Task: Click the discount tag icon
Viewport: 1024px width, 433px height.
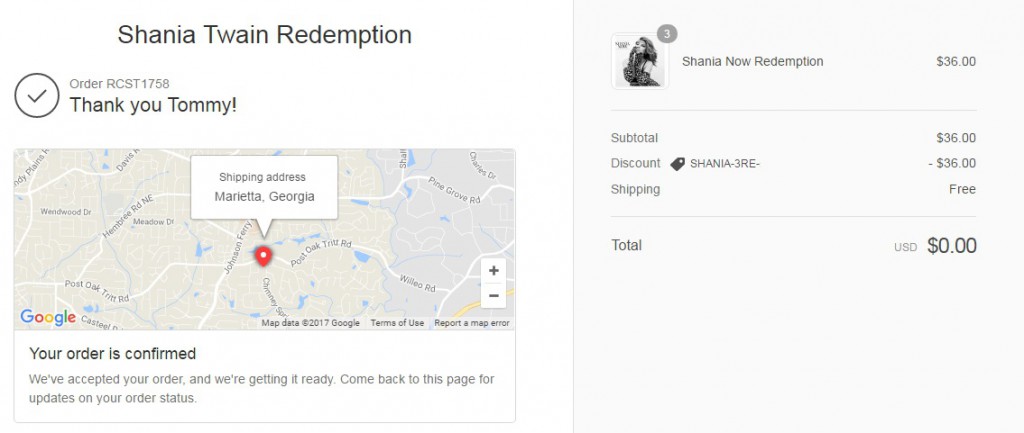Action: 677,164
